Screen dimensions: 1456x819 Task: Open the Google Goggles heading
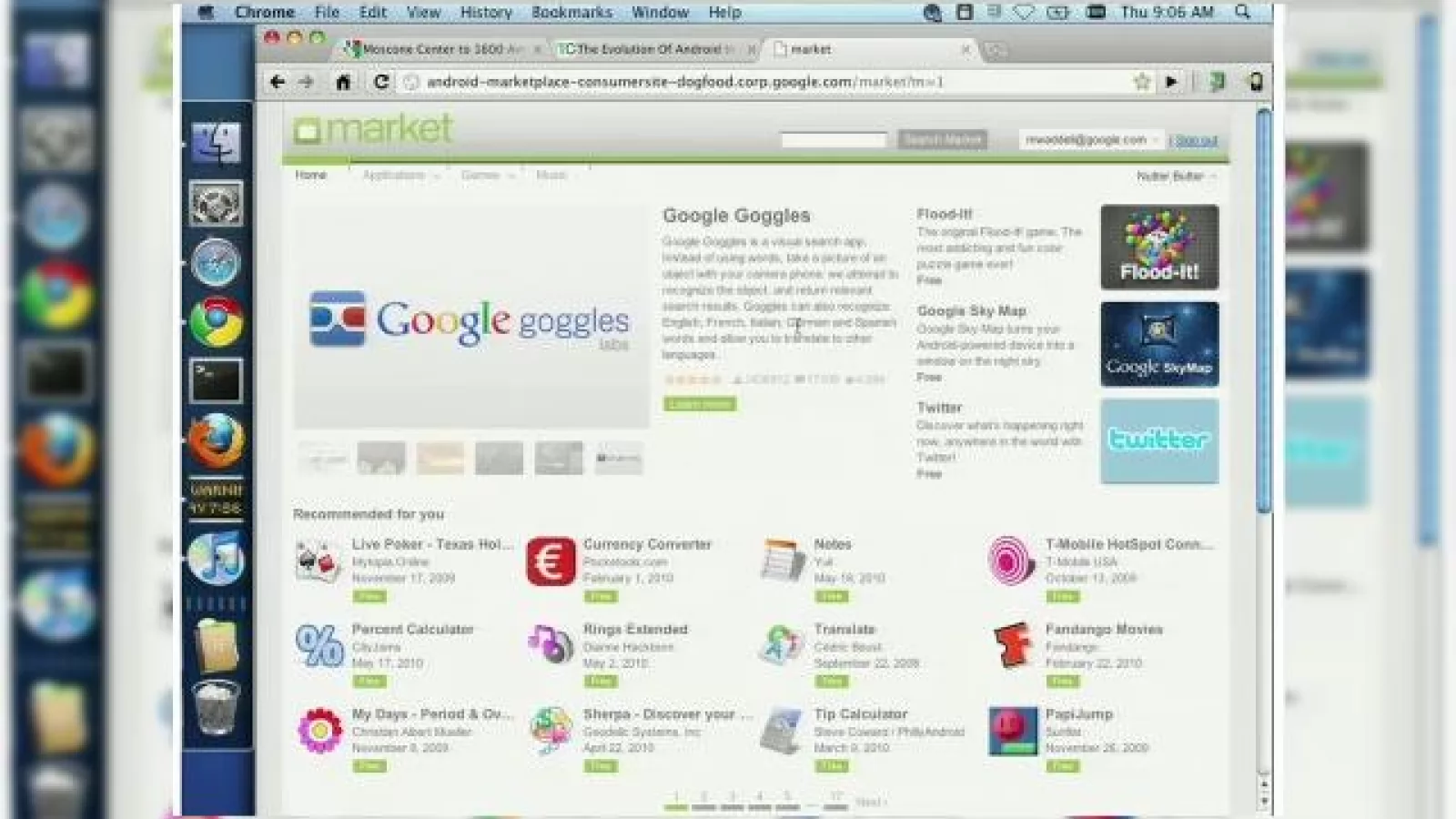736,216
